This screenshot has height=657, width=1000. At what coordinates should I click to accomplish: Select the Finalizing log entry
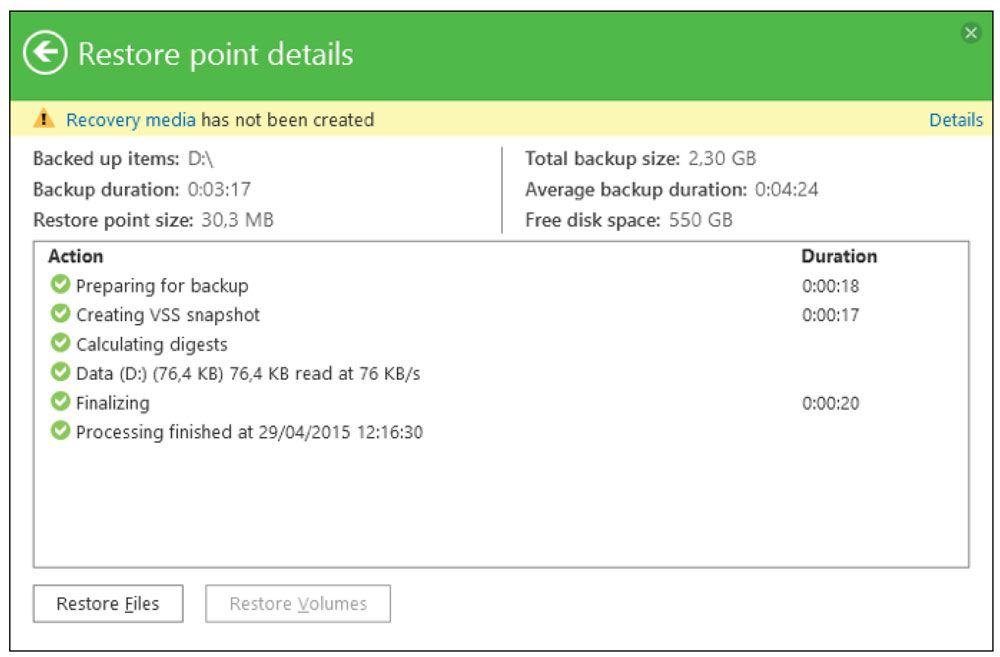113,403
